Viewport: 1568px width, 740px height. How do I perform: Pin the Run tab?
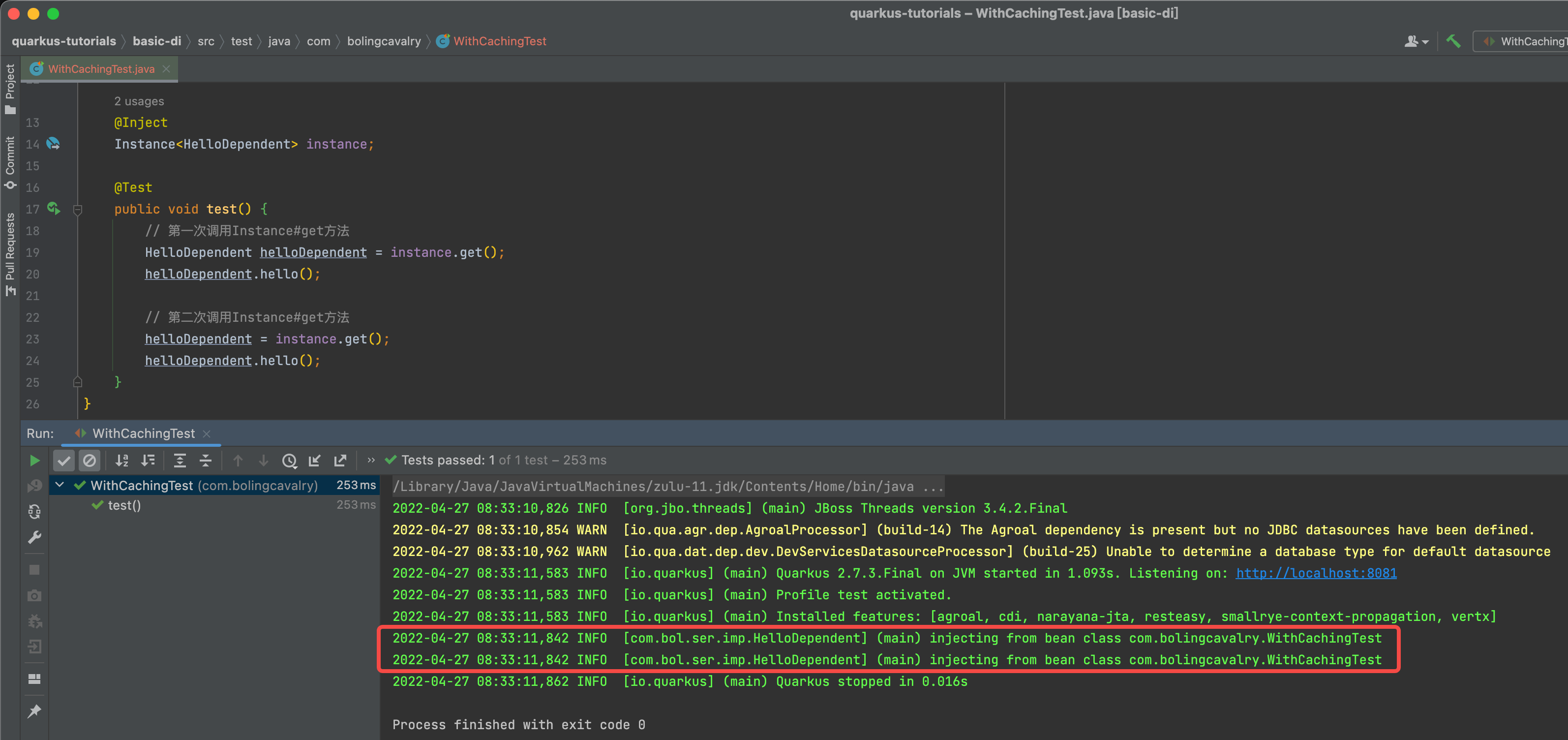tap(35, 711)
